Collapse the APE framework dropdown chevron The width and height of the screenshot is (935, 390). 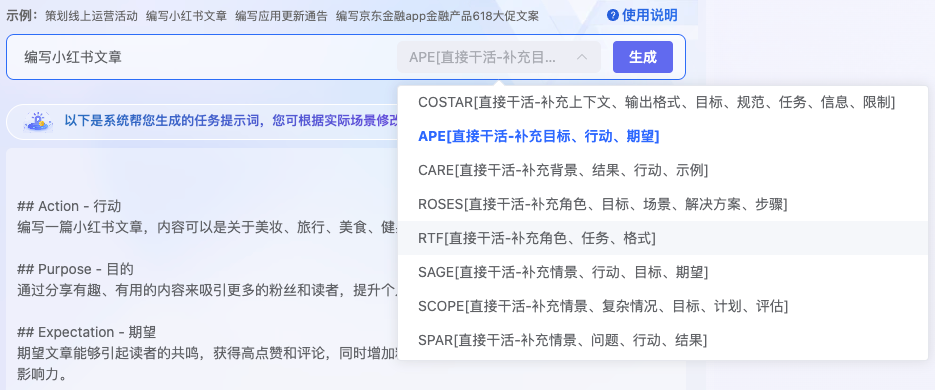(582, 57)
